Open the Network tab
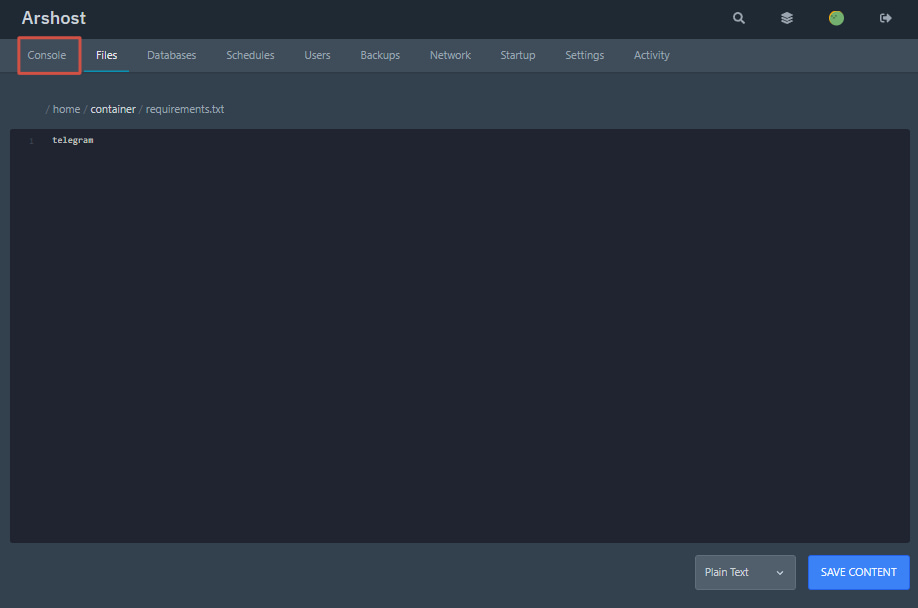Viewport: 918px width, 608px height. coord(450,55)
